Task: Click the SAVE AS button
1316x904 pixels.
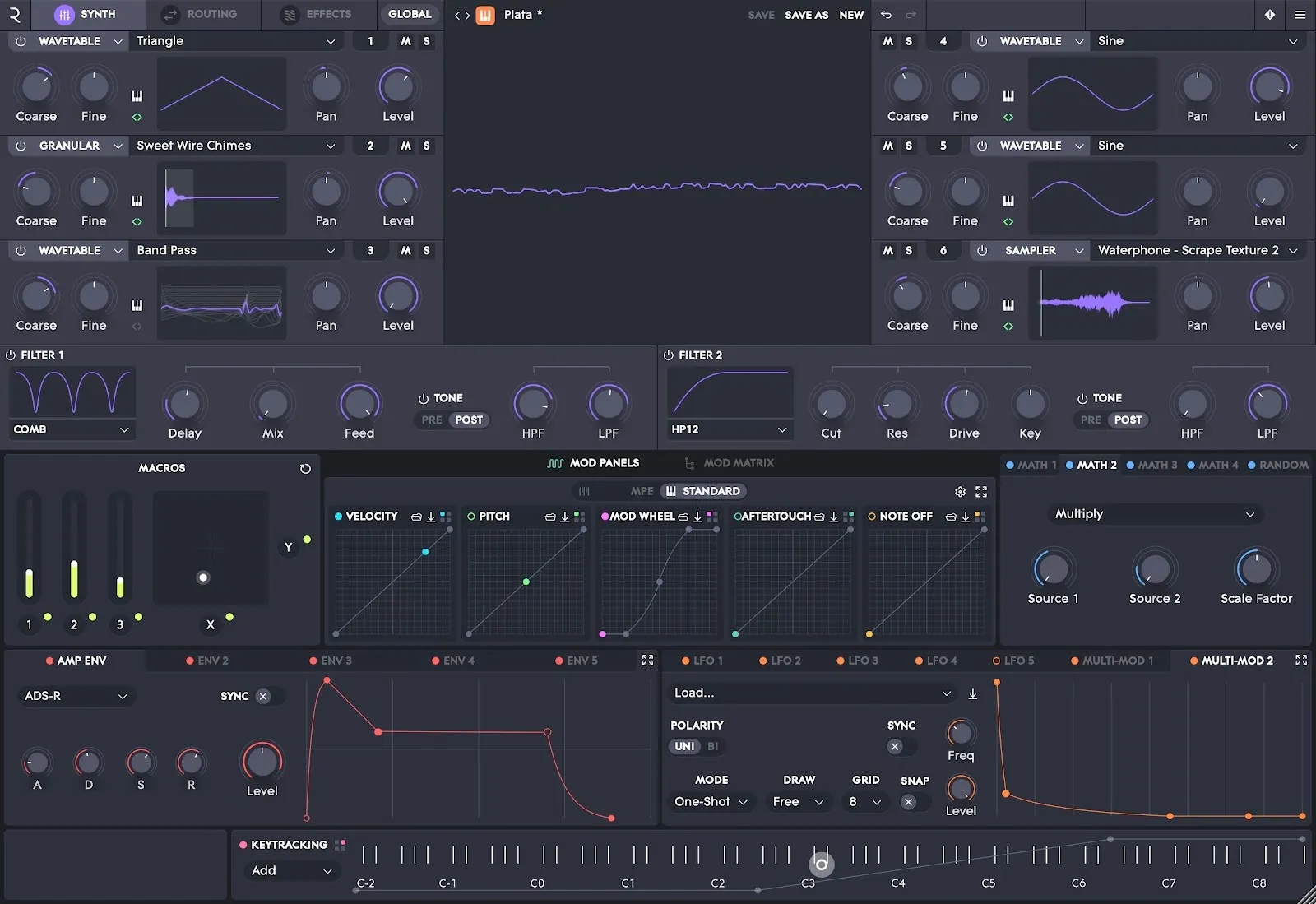Action: 805,14
